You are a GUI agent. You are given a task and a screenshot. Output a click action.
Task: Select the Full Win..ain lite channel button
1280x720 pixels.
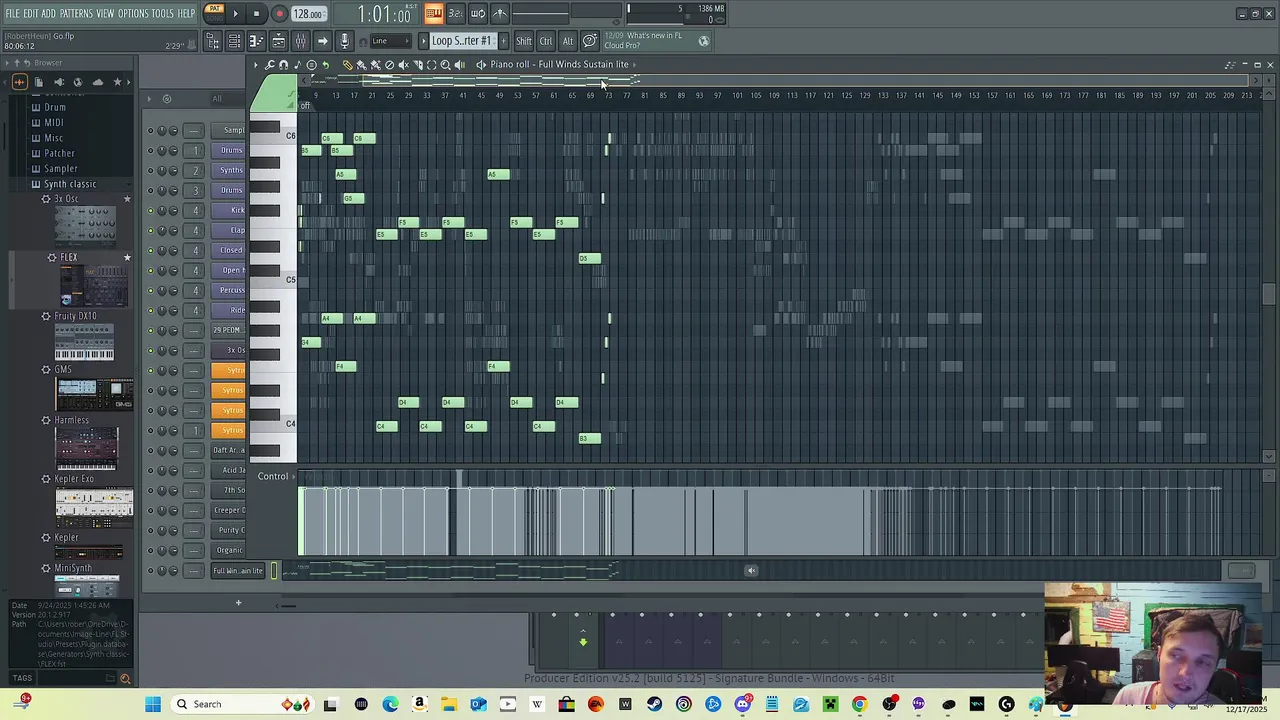tap(237, 571)
